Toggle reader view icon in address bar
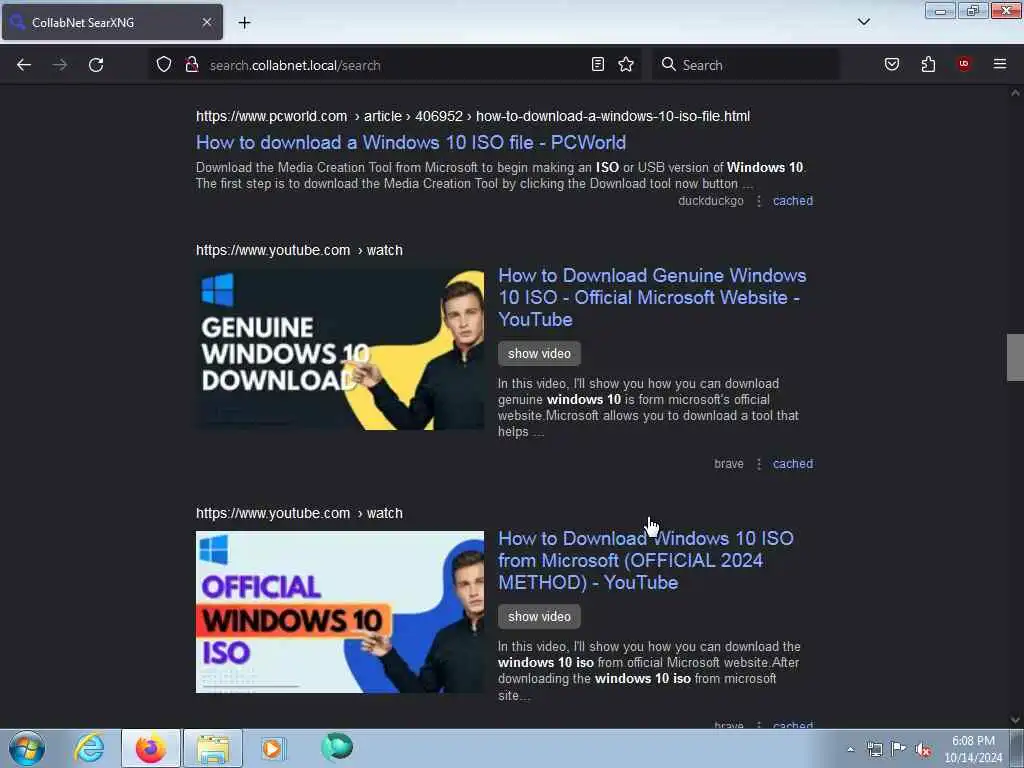The image size is (1024, 768). [598, 65]
